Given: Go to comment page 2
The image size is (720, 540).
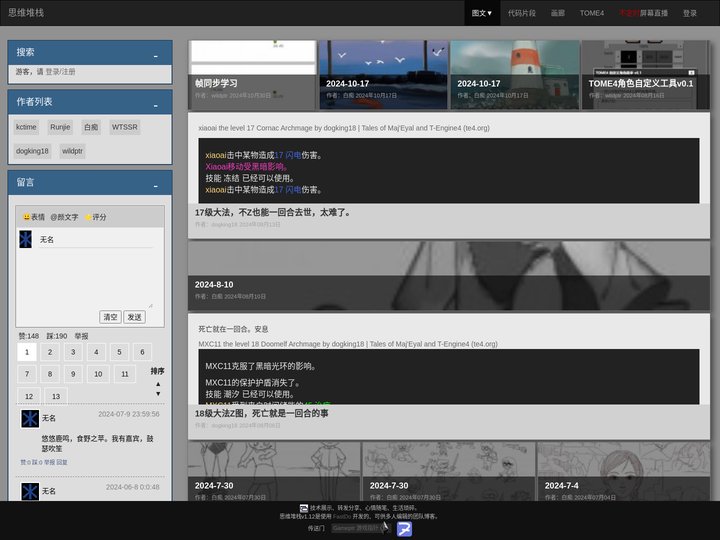Looking at the screenshot, I should (x=50, y=352).
